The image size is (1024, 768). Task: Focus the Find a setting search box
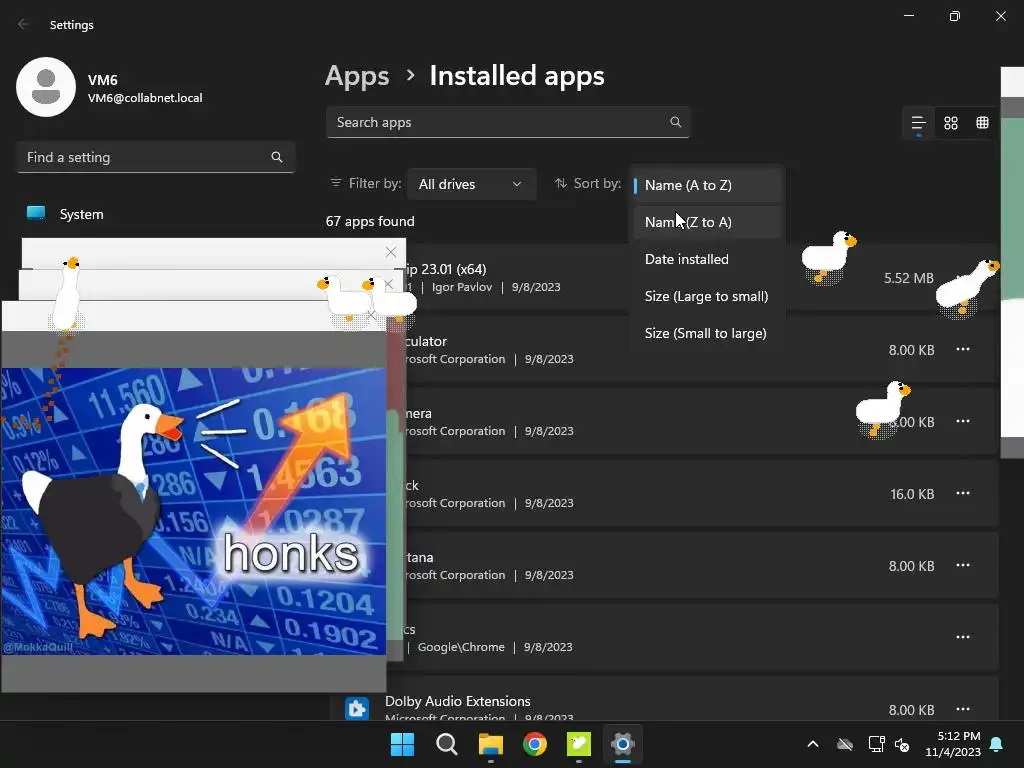[x=155, y=157]
